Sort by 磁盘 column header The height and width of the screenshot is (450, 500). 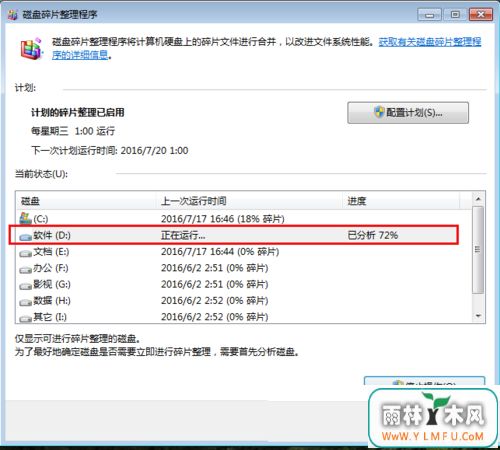coord(86,201)
